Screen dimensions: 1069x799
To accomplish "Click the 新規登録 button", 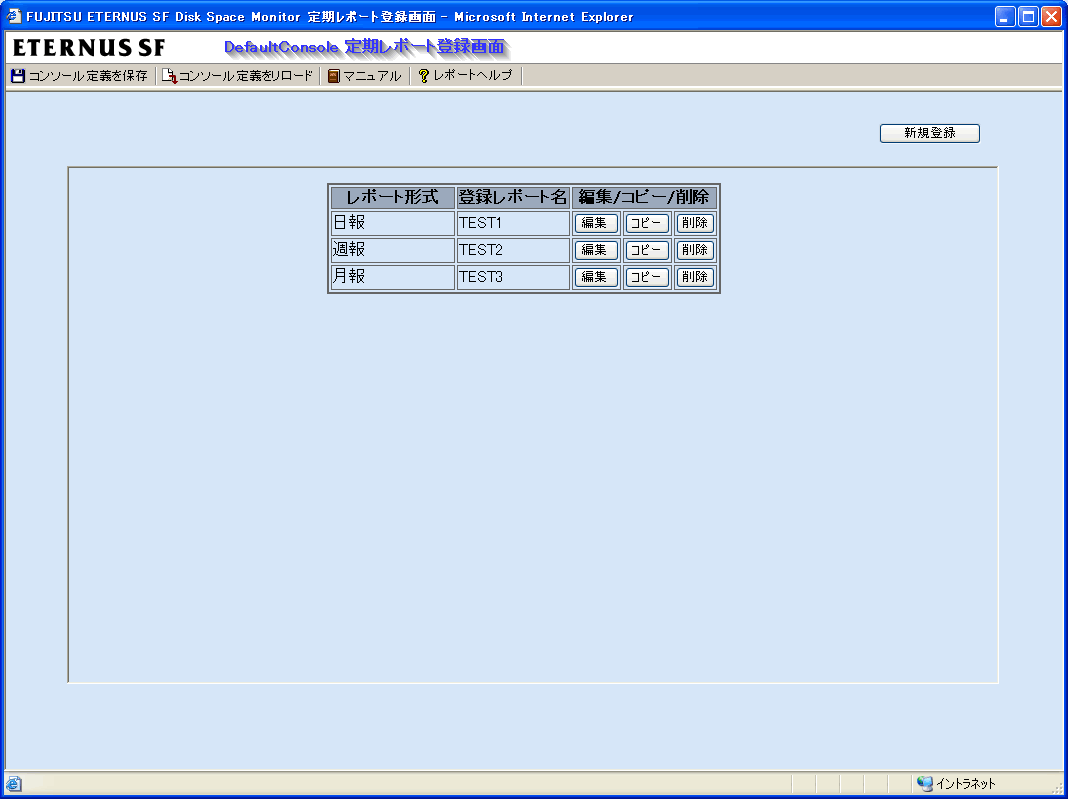I will pos(929,133).
